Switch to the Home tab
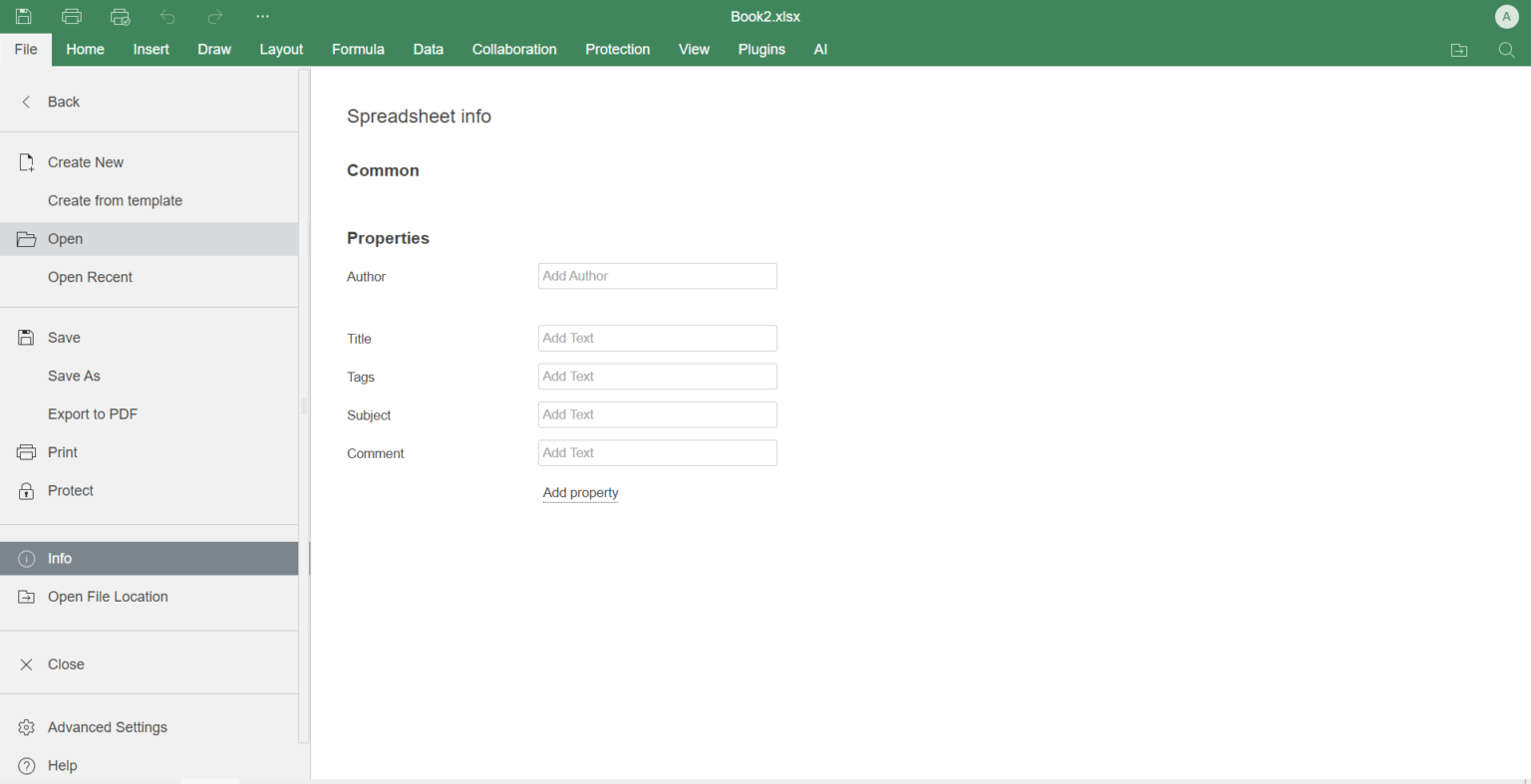 (x=85, y=49)
